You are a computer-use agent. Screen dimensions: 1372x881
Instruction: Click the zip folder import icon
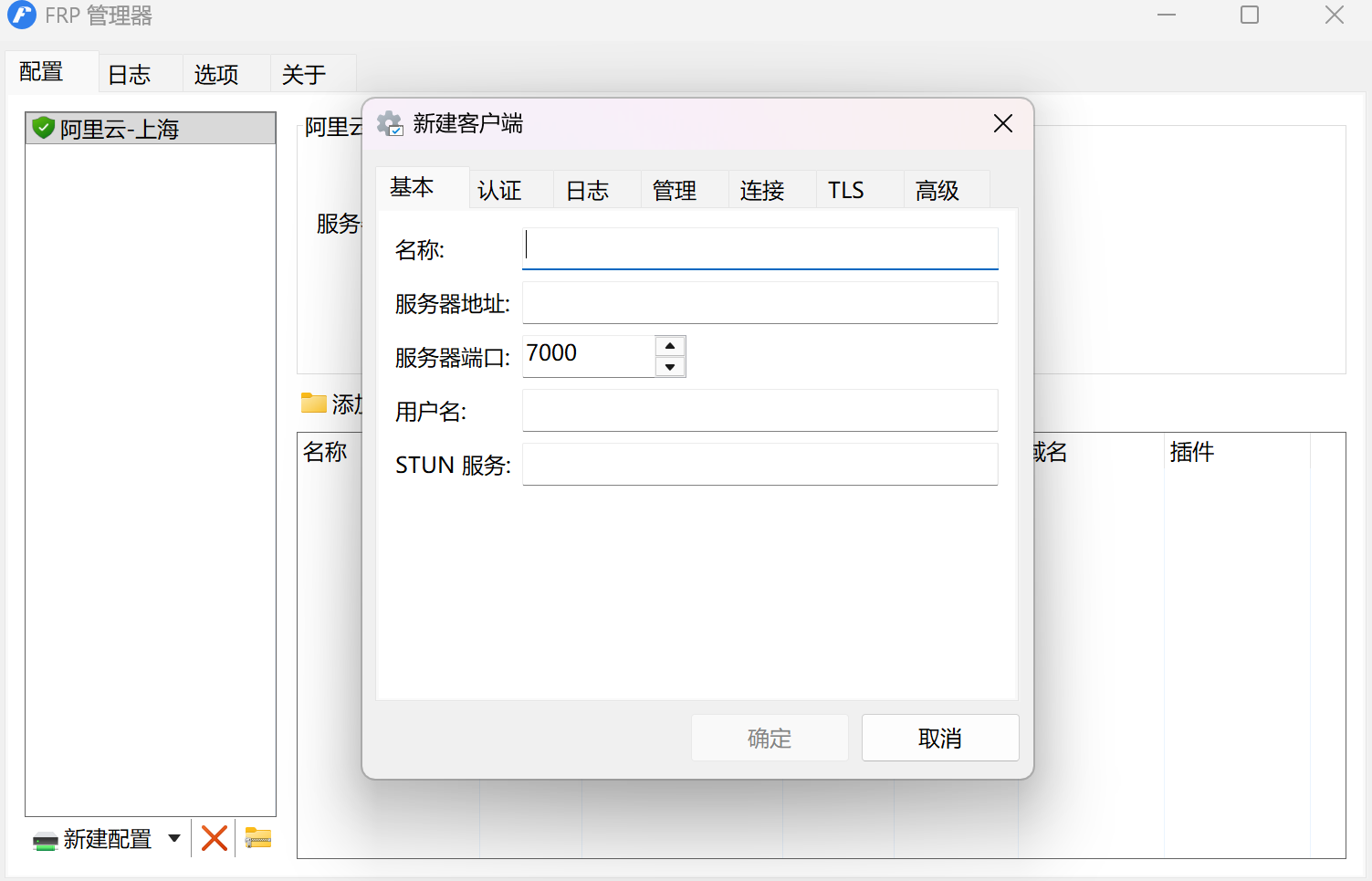coord(258,838)
